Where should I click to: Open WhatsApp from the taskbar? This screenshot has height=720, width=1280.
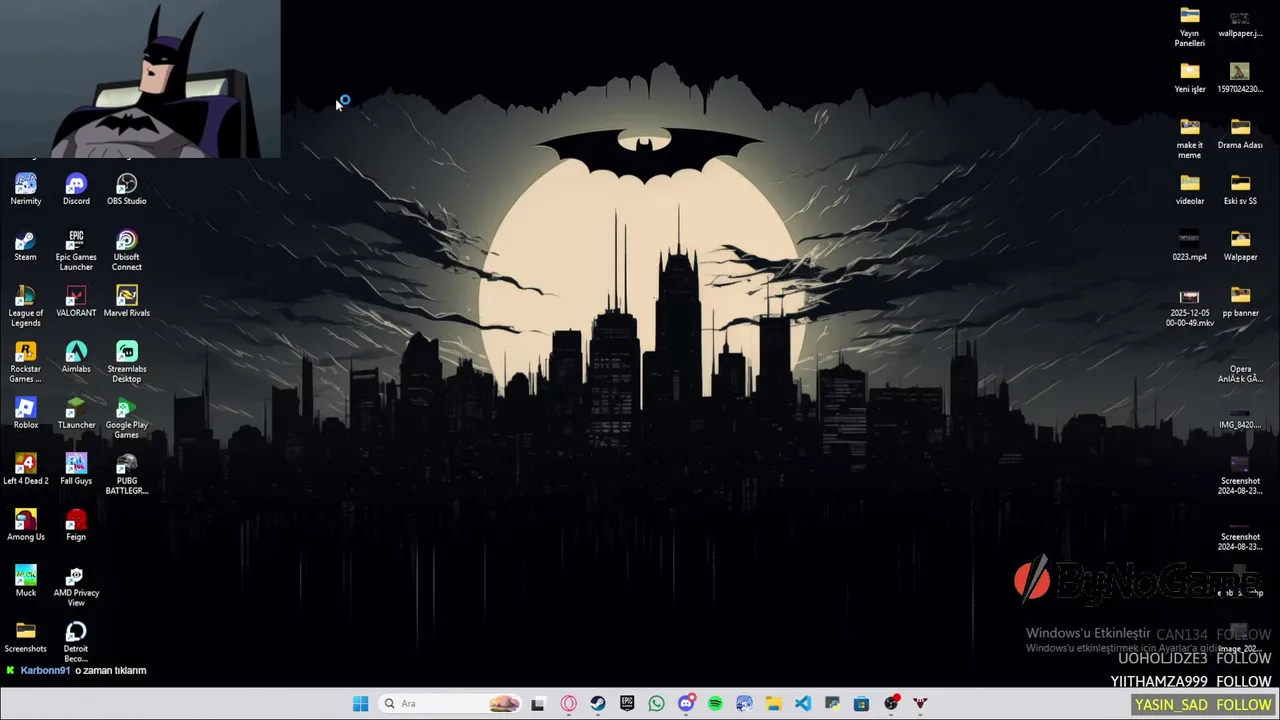(656, 704)
